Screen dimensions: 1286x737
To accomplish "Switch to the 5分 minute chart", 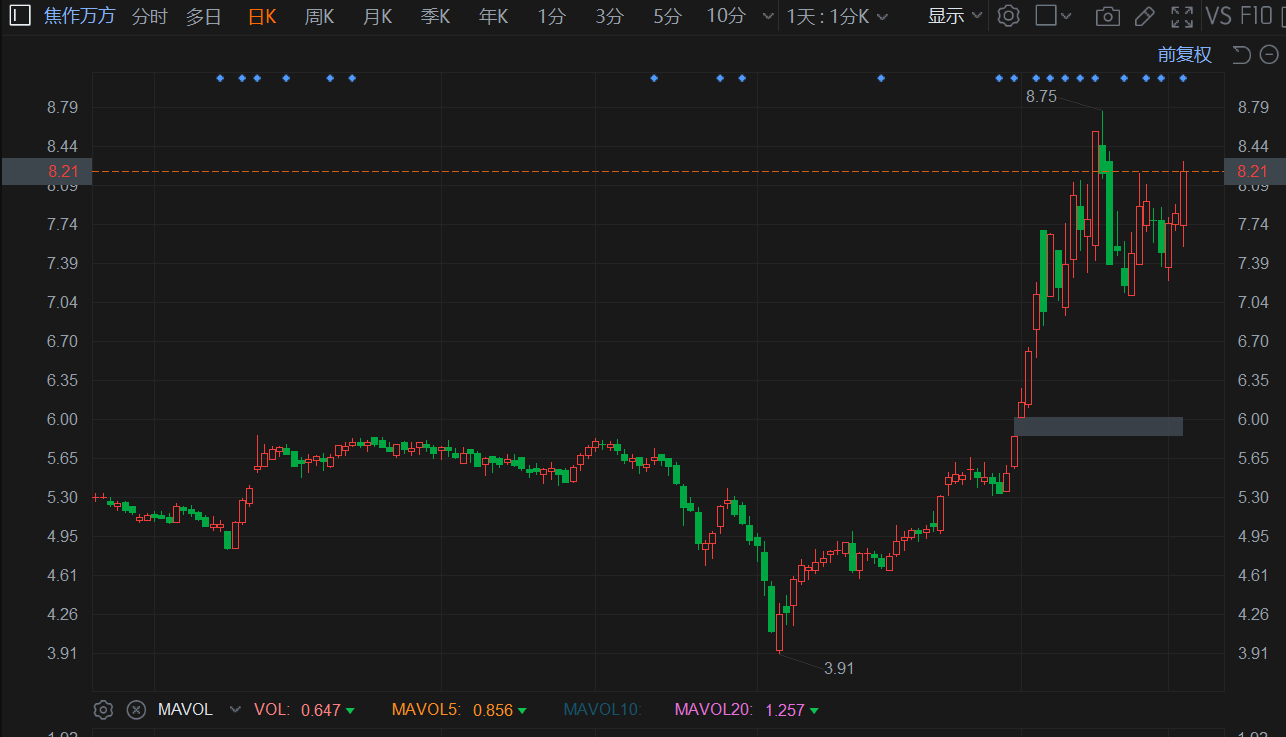I will pos(667,16).
